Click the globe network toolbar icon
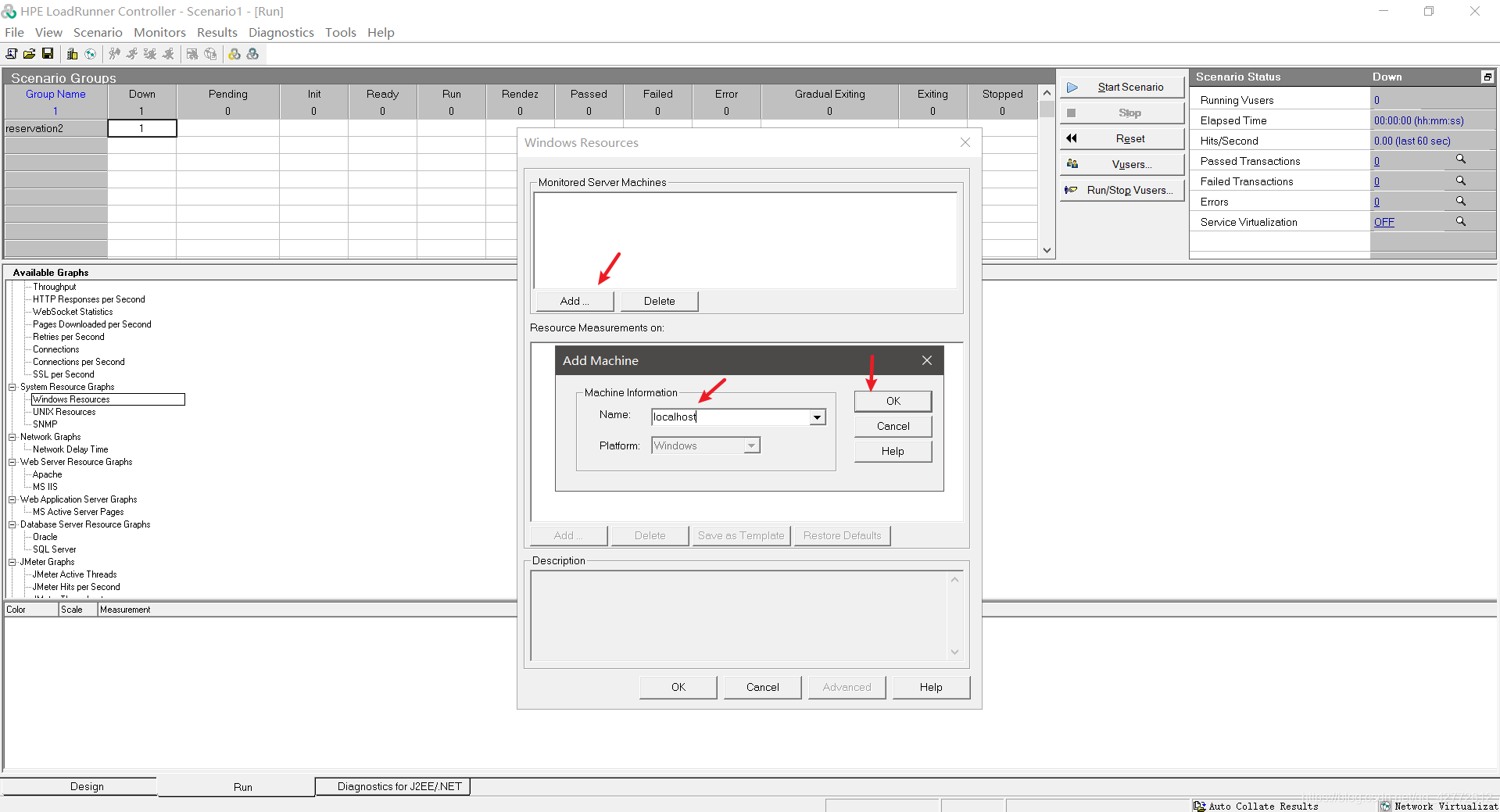Viewport: 1500px width, 812px height. coord(91,54)
